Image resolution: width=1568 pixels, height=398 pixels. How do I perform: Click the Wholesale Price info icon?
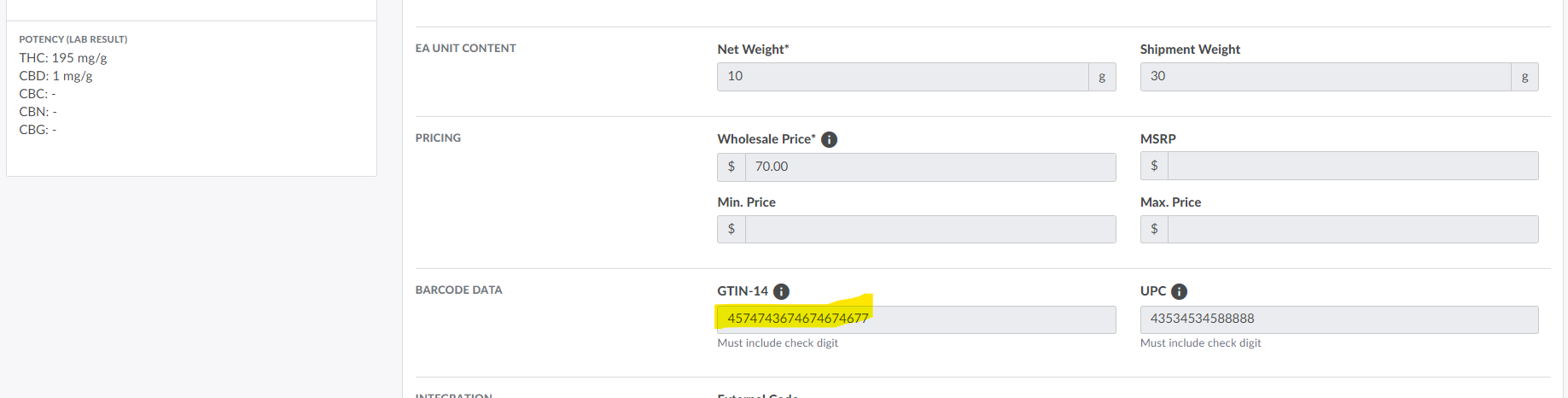tap(829, 139)
